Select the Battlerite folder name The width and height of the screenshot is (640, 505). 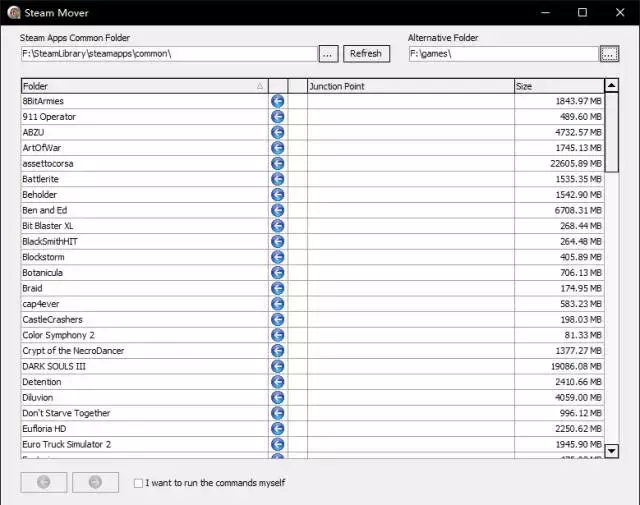(x=40, y=179)
